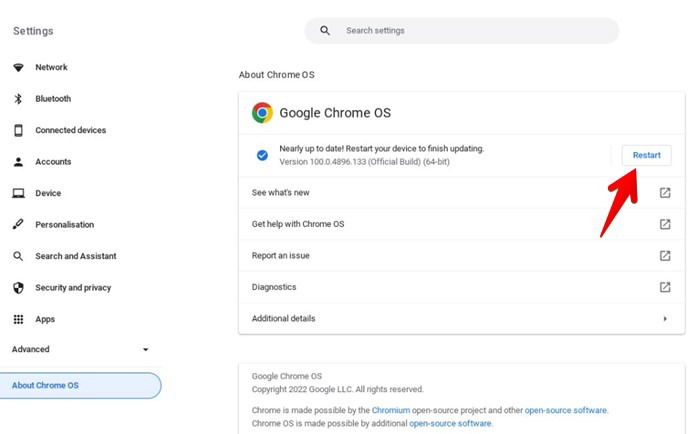Click the Personalisation brush icon

18,225
